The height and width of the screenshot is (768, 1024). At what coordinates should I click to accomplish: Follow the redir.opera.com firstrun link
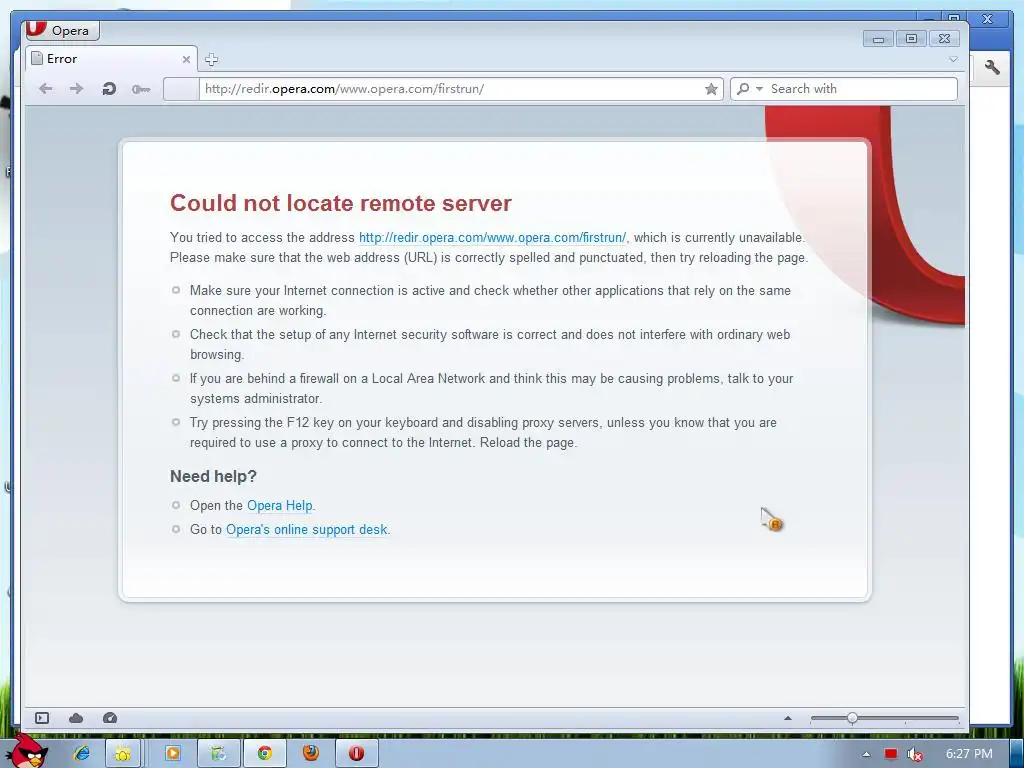pyautogui.click(x=492, y=238)
